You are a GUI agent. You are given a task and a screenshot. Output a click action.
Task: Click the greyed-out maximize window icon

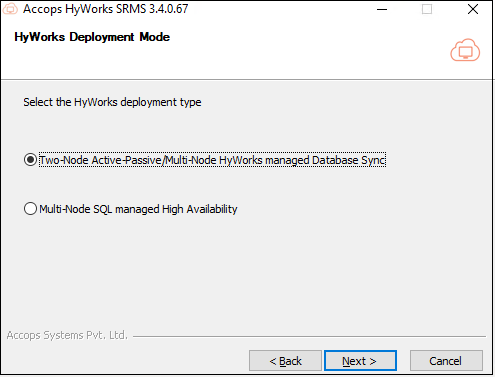click(x=427, y=9)
